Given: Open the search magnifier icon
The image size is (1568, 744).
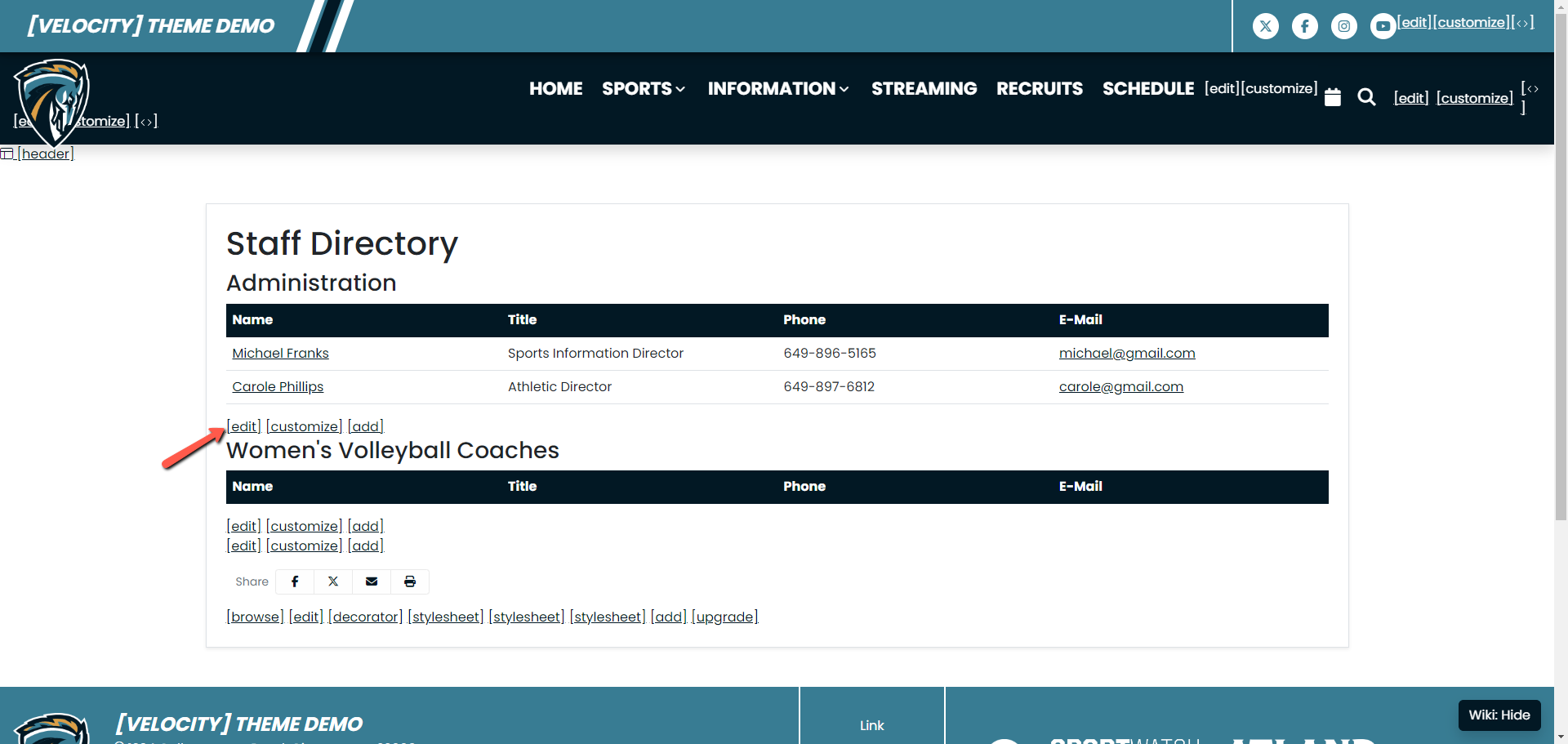Looking at the screenshot, I should click(x=1366, y=97).
